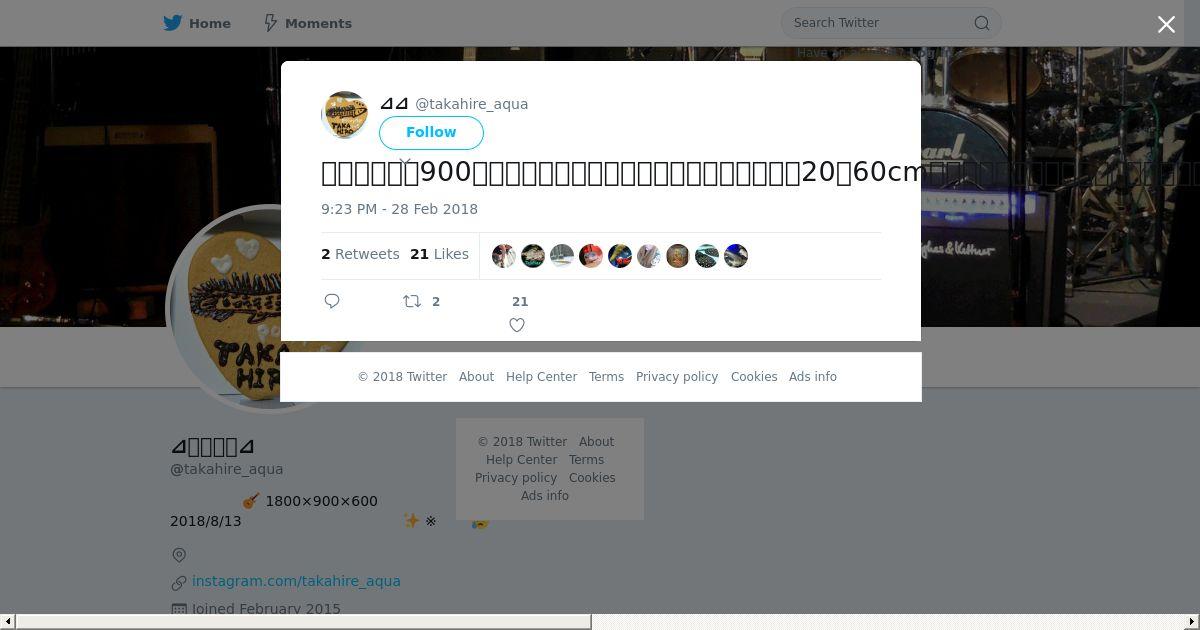Click the Search Twitter input field
This screenshot has height=630, width=1200.
point(880,23)
